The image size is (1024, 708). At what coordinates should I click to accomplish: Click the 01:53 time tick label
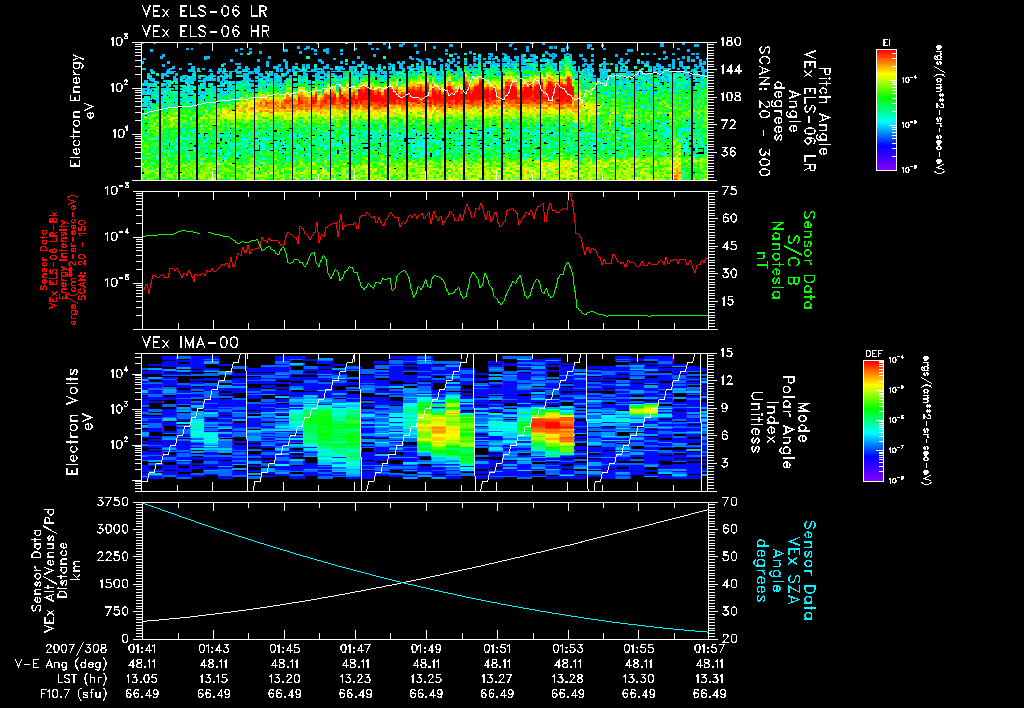568,649
